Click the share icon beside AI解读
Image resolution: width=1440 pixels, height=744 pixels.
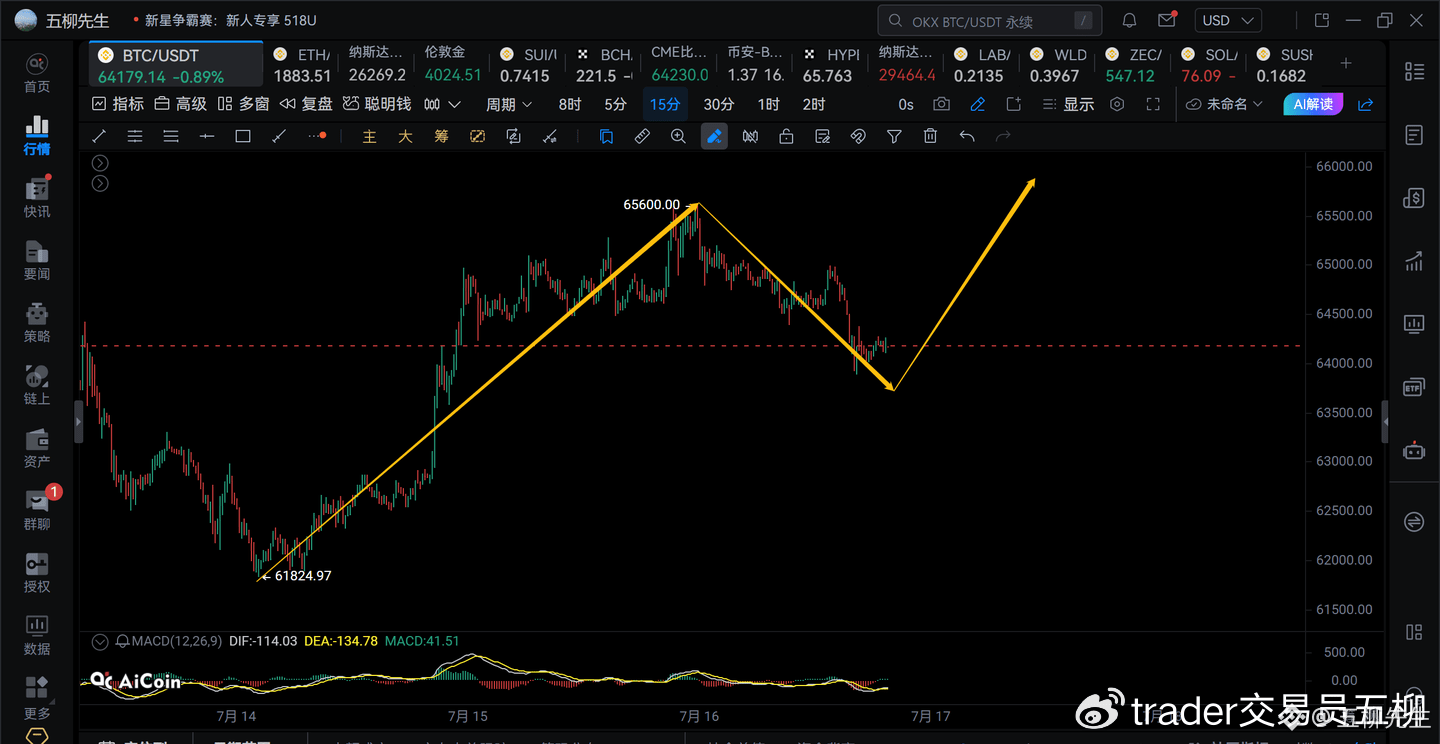pyautogui.click(x=1366, y=104)
